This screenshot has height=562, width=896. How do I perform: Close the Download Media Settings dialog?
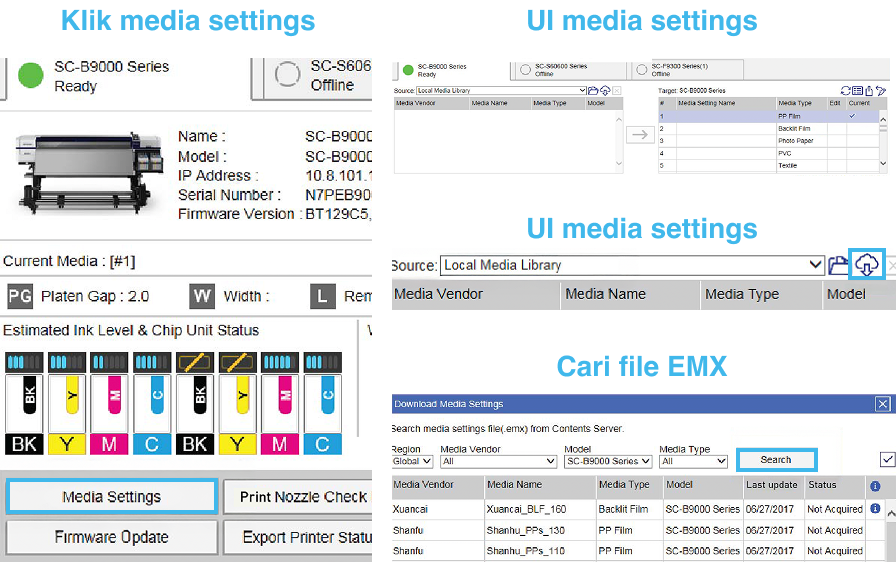tap(883, 404)
